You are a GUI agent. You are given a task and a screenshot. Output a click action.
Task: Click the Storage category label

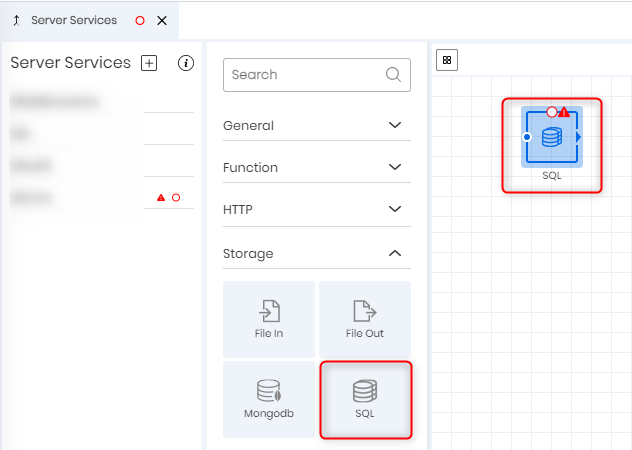(248, 254)
